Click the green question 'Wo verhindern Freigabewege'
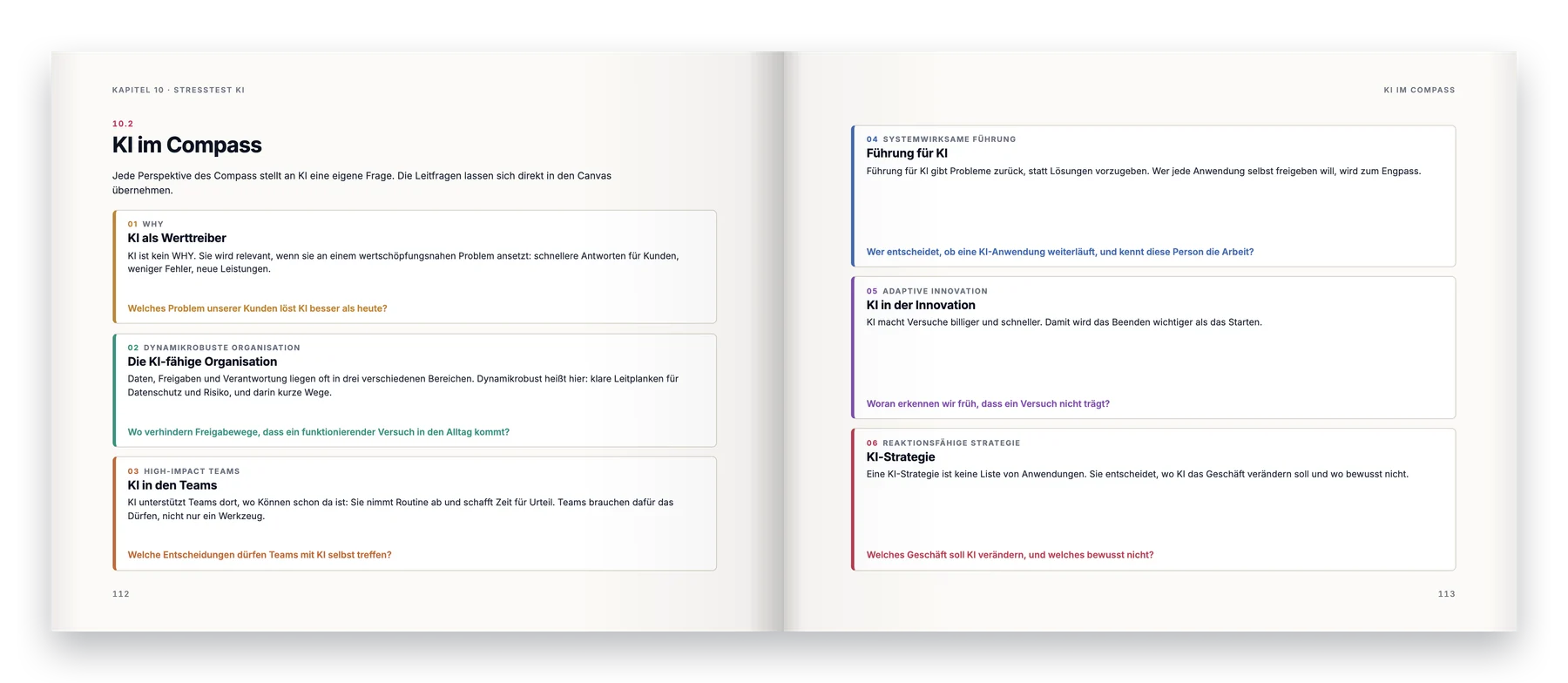This screenshot has height=683, width=1568. 319,432
